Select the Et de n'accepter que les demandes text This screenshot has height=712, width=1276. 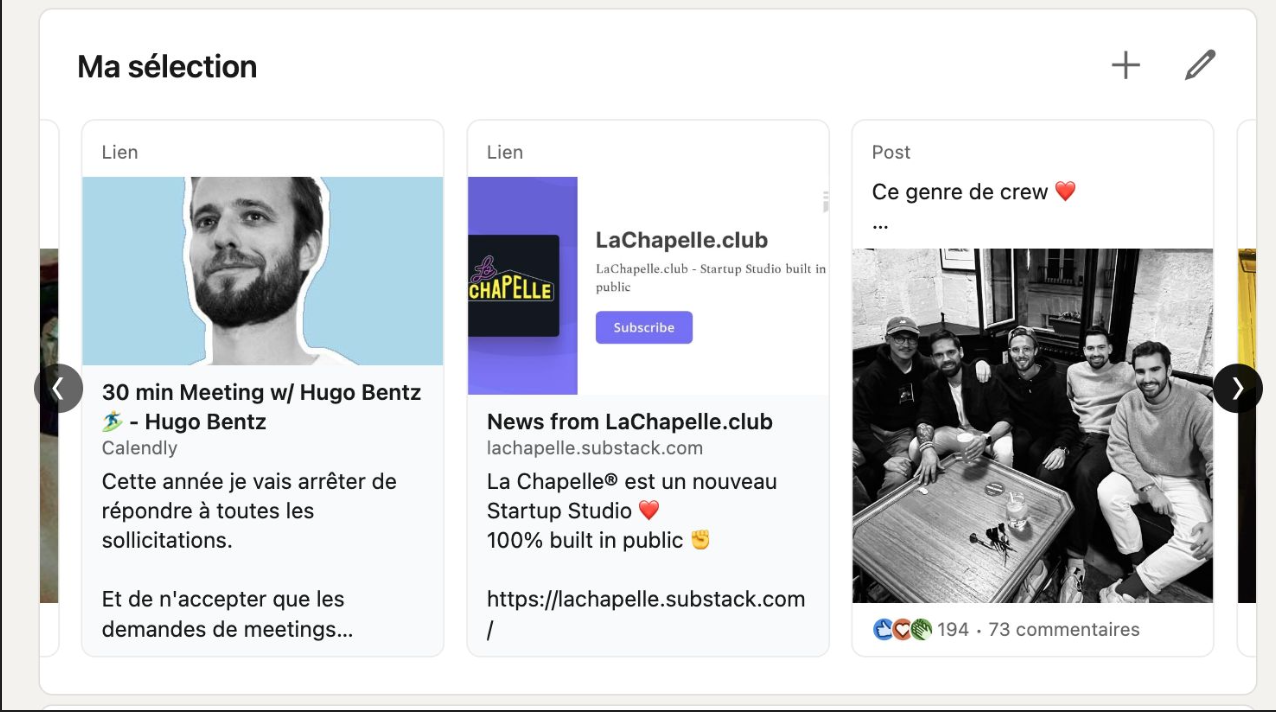coord(227,615)
